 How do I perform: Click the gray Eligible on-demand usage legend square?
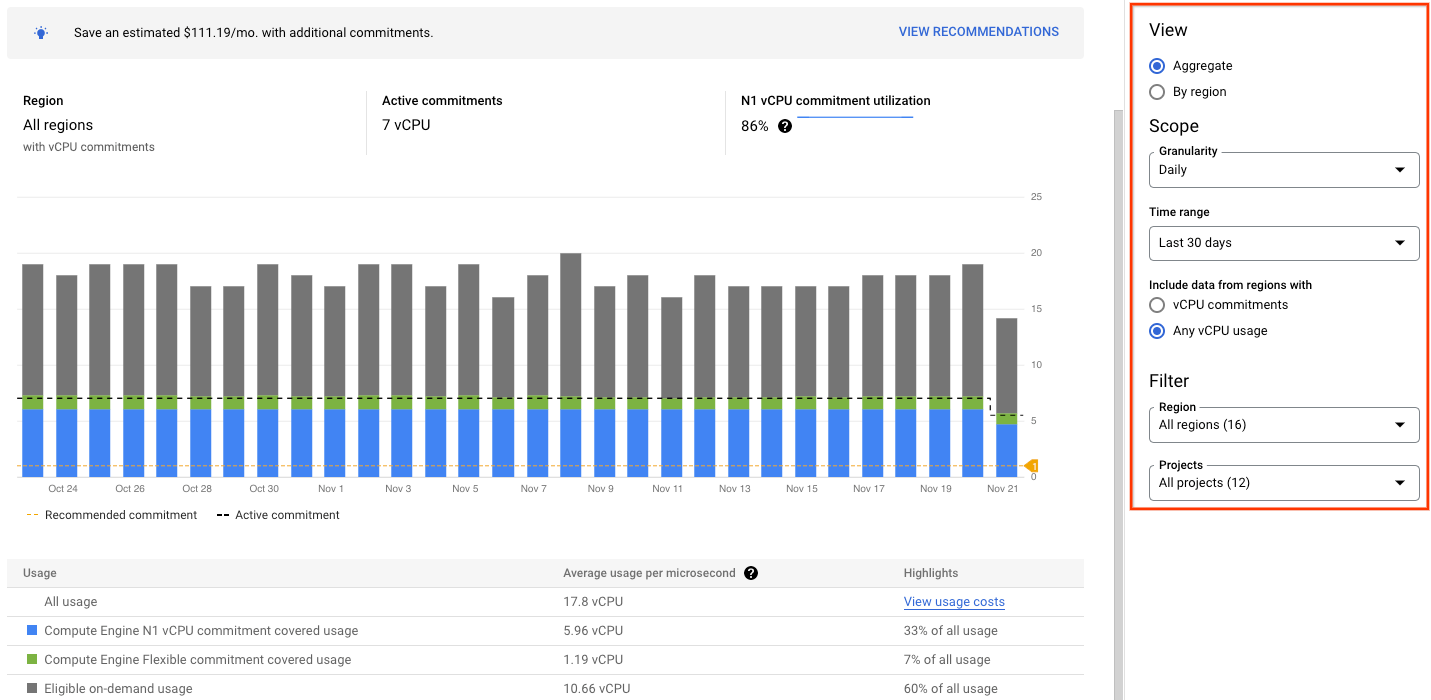31,689
